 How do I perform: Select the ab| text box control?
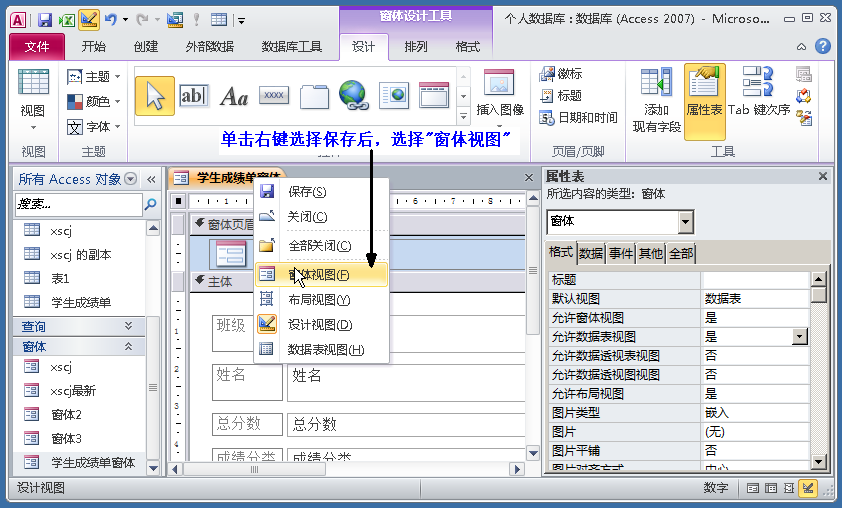pos(193,96)
